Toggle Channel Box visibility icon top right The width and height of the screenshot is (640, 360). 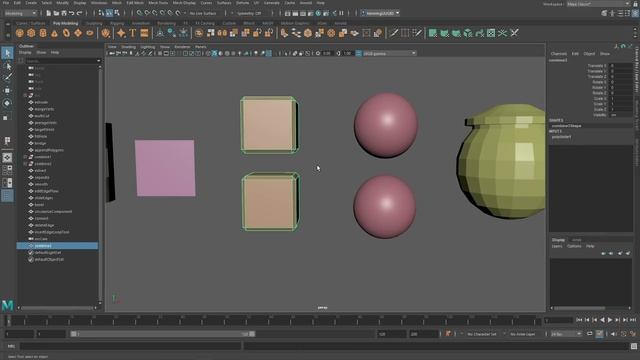click(x=635, y=13)
